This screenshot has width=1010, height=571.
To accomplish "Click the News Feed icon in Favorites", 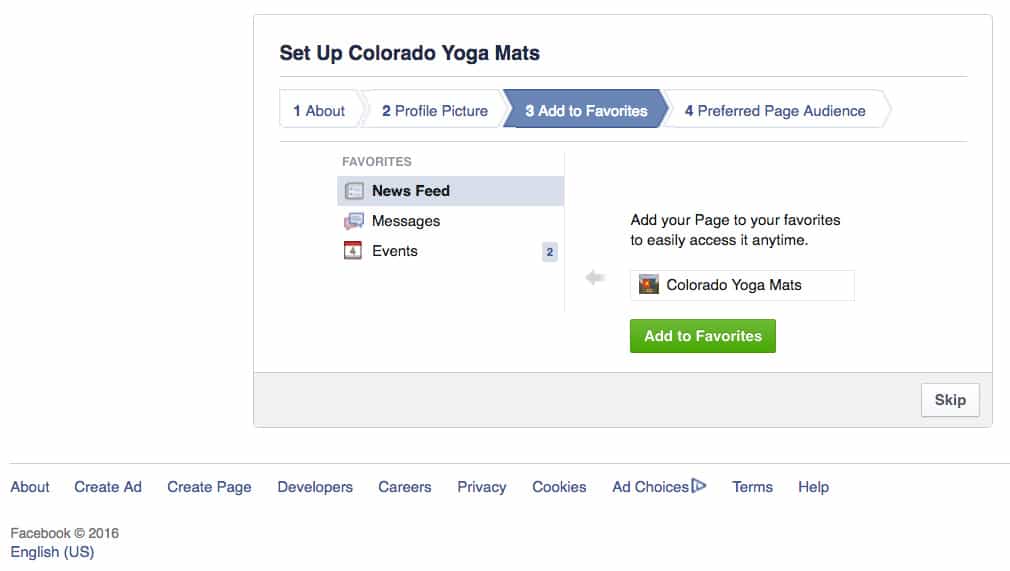I will [354, 191].
